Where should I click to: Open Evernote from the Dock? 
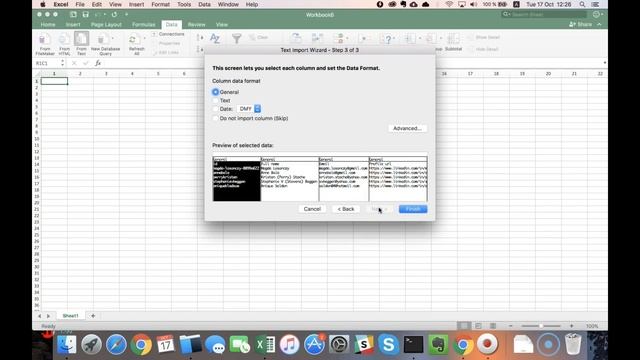pyautogui.click(x=438, y=344)
